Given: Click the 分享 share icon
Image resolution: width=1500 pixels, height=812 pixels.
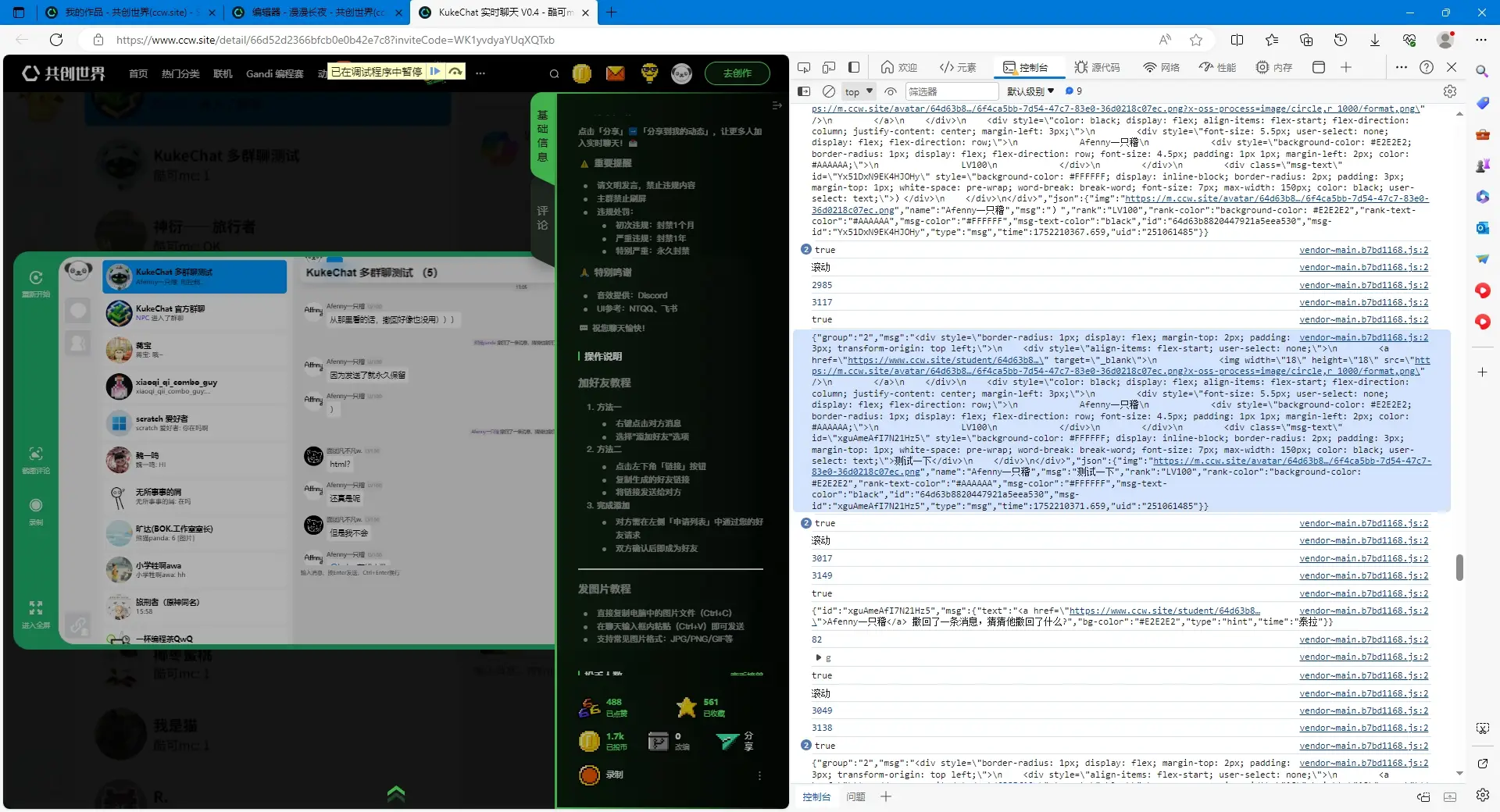Looking at the screenshot, I should pyautogui.click(x=727, y=741).
